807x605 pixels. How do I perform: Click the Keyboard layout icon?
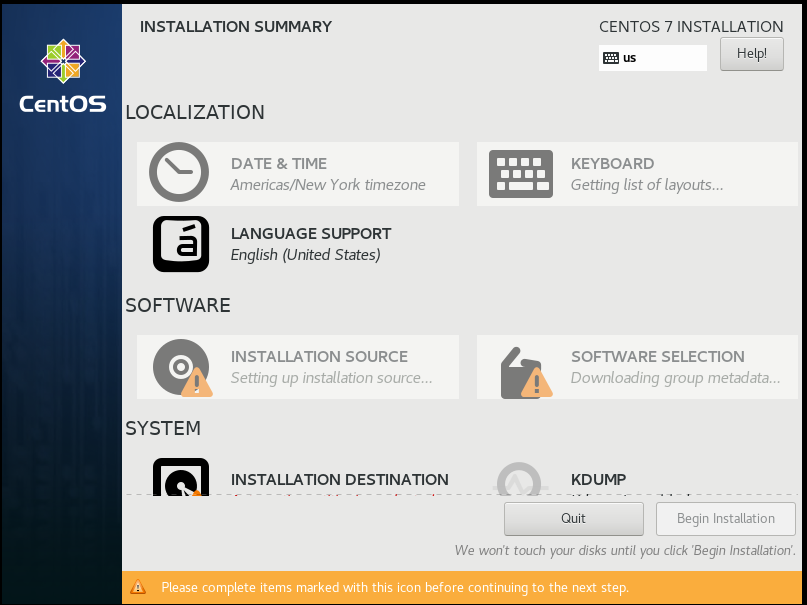[x=521, y=174]
